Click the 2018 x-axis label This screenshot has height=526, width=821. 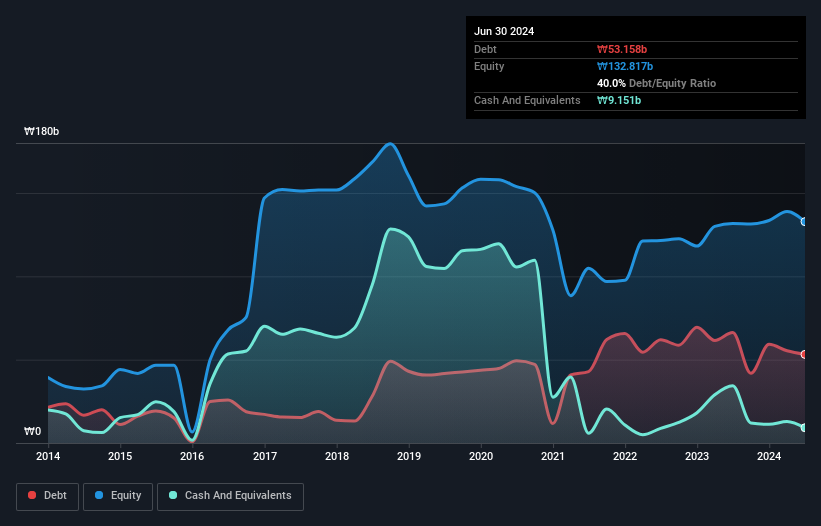pyautogui.click(x=337, y=456)
